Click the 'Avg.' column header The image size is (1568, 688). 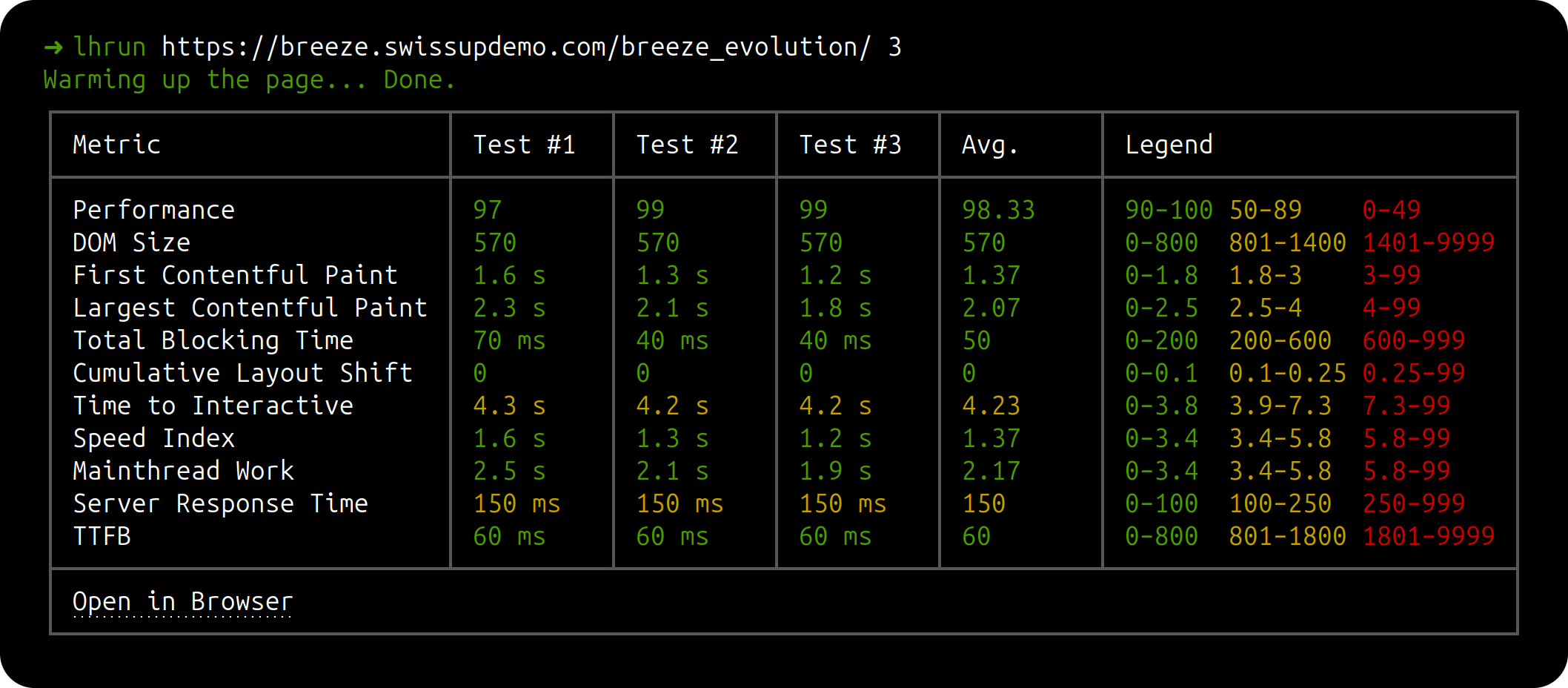[990, 145]
